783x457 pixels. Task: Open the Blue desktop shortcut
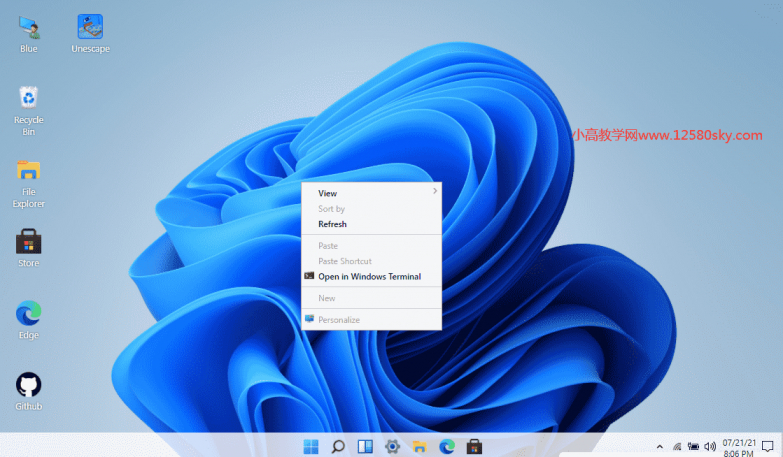pyautogui.click(x=29, y=29)
